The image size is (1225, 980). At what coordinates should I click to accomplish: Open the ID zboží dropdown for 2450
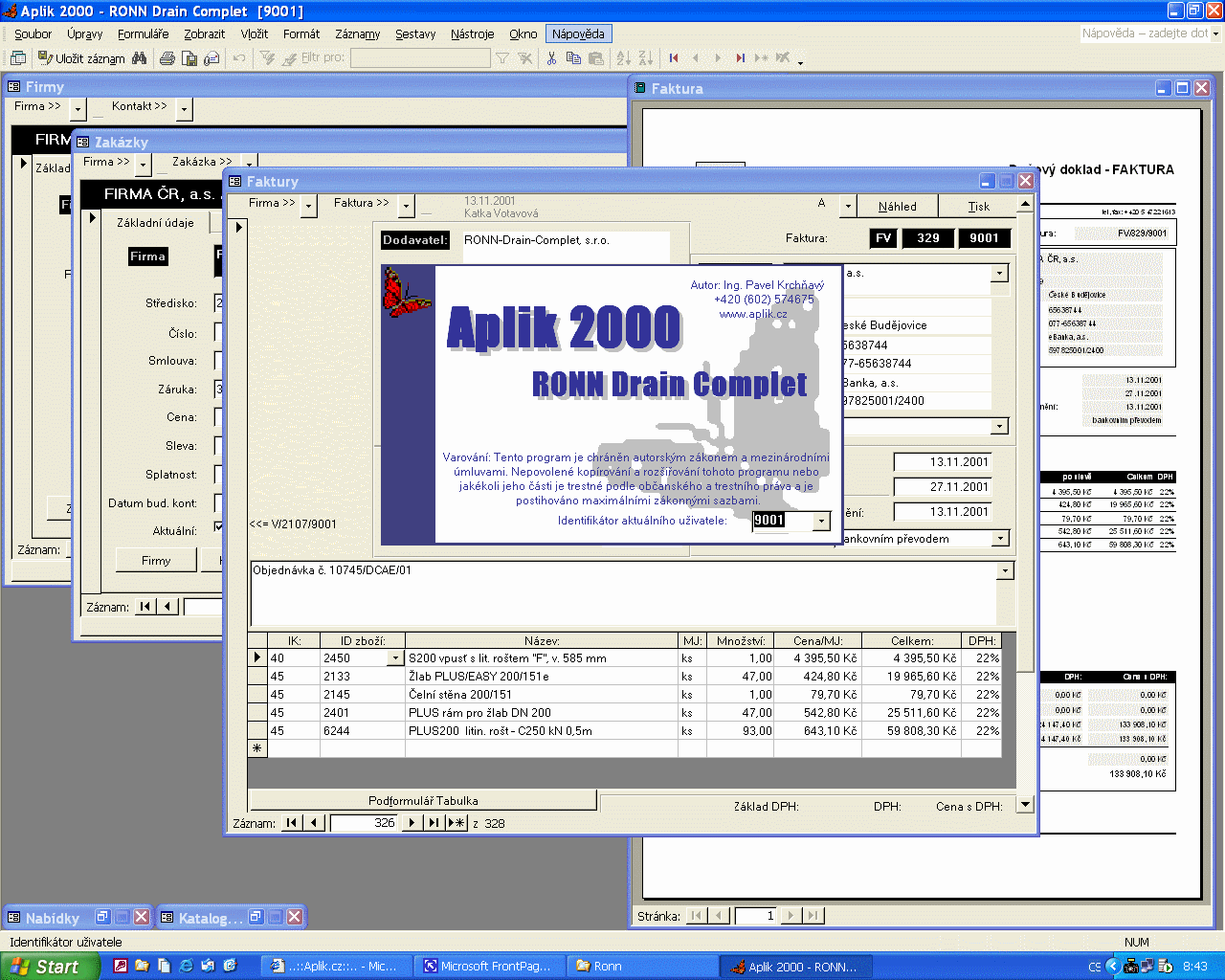click(x=394, y=658)
